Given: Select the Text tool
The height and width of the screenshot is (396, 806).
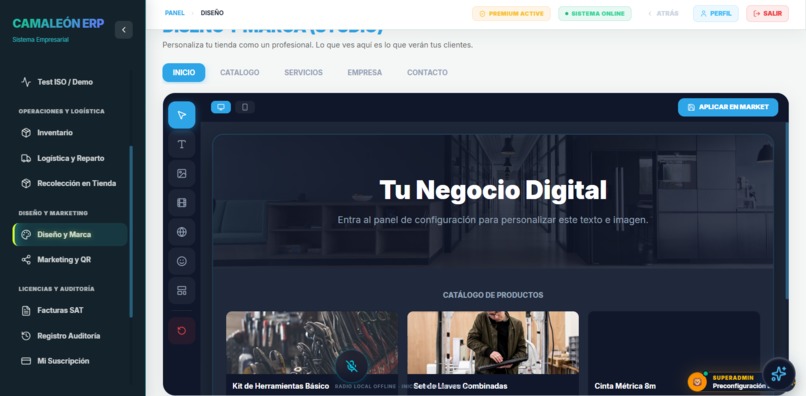Looking at the screenshot, I should point(181,144).
